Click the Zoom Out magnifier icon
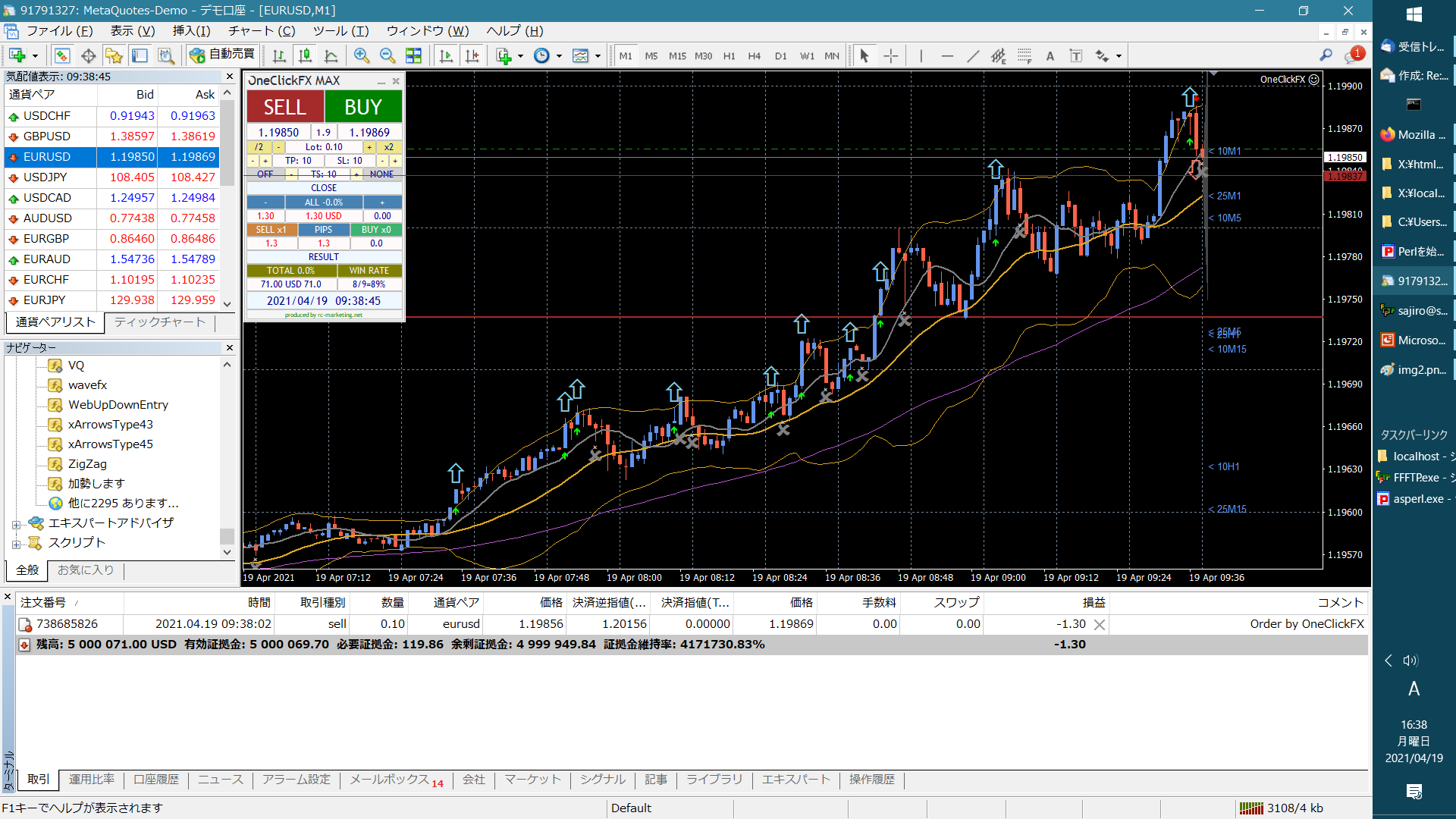 tap(388, 55)
